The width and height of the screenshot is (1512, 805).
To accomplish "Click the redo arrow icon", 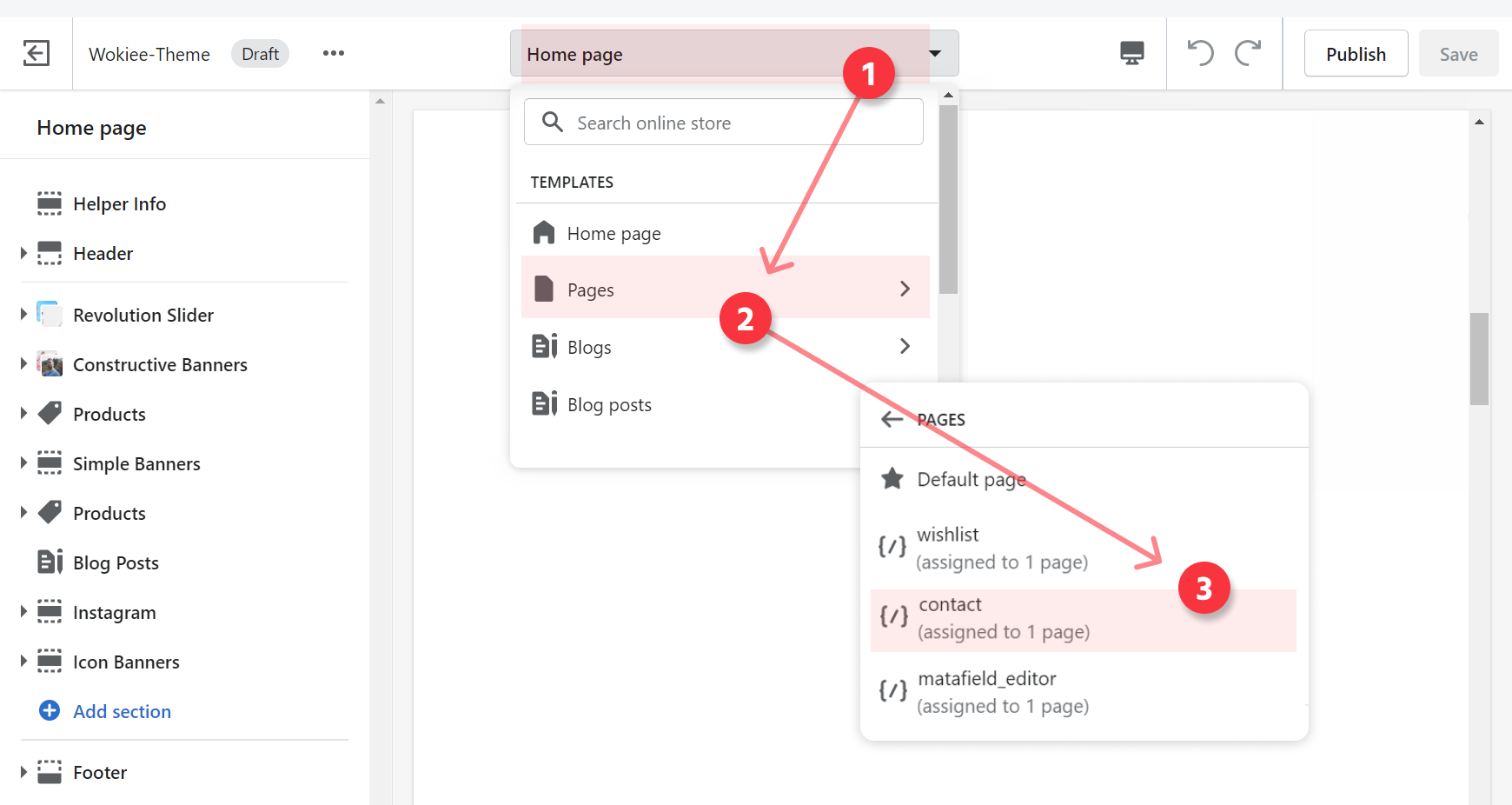I will pyautogui.click(x=1248, y=54).
